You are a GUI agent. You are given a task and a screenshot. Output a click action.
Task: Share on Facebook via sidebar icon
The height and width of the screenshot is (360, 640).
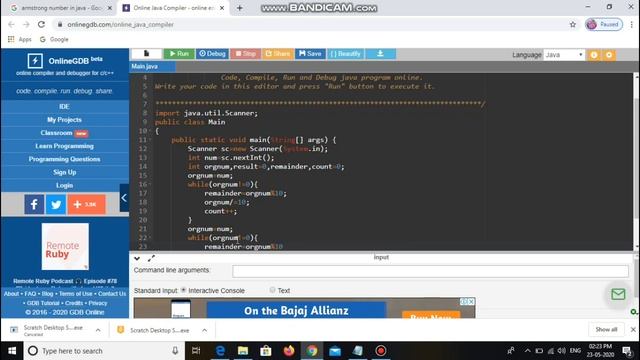coord(34,204)
